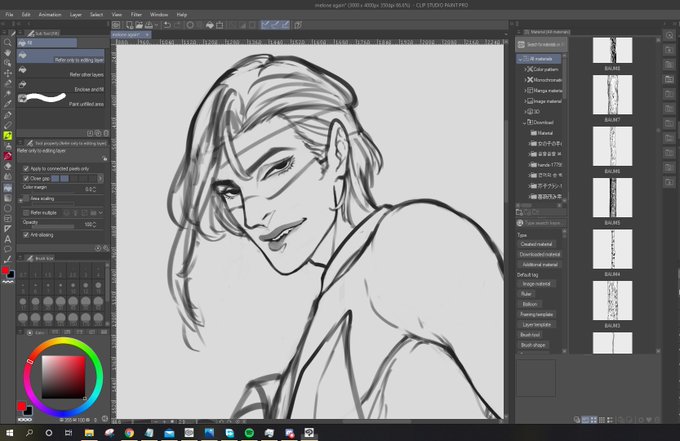This screenshot has height=441, width=680.
Task: Open the Refer multiple dropdown arrow
Action: [101, 212]
